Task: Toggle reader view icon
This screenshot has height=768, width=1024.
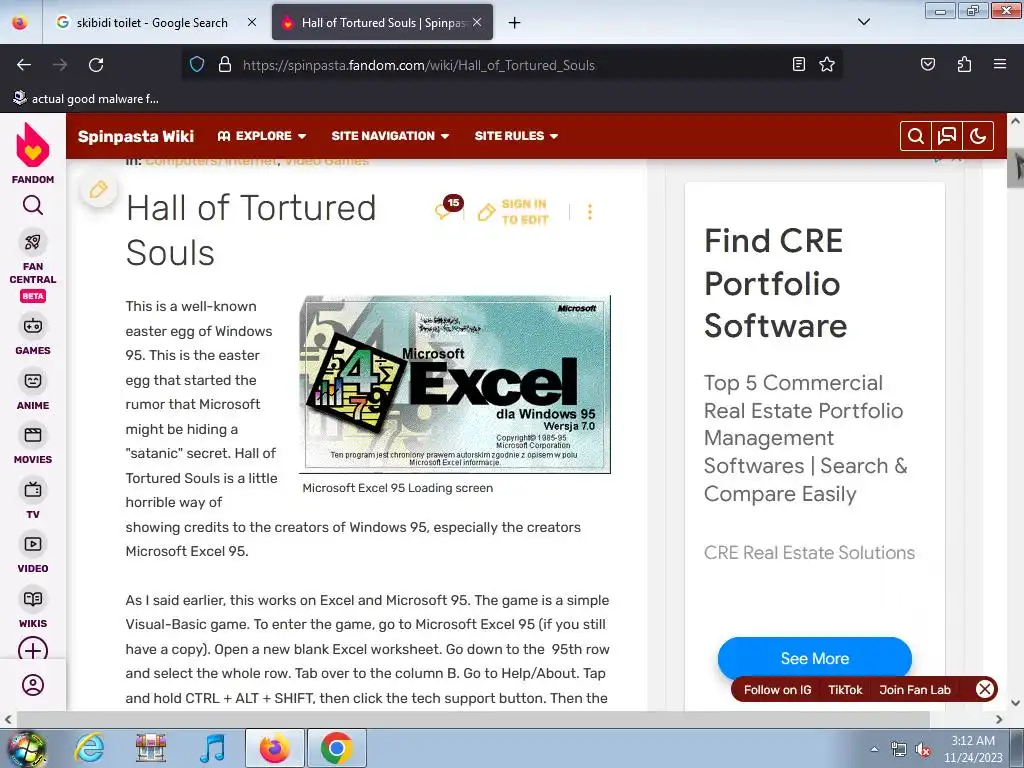Action: (x=799, y=64)
